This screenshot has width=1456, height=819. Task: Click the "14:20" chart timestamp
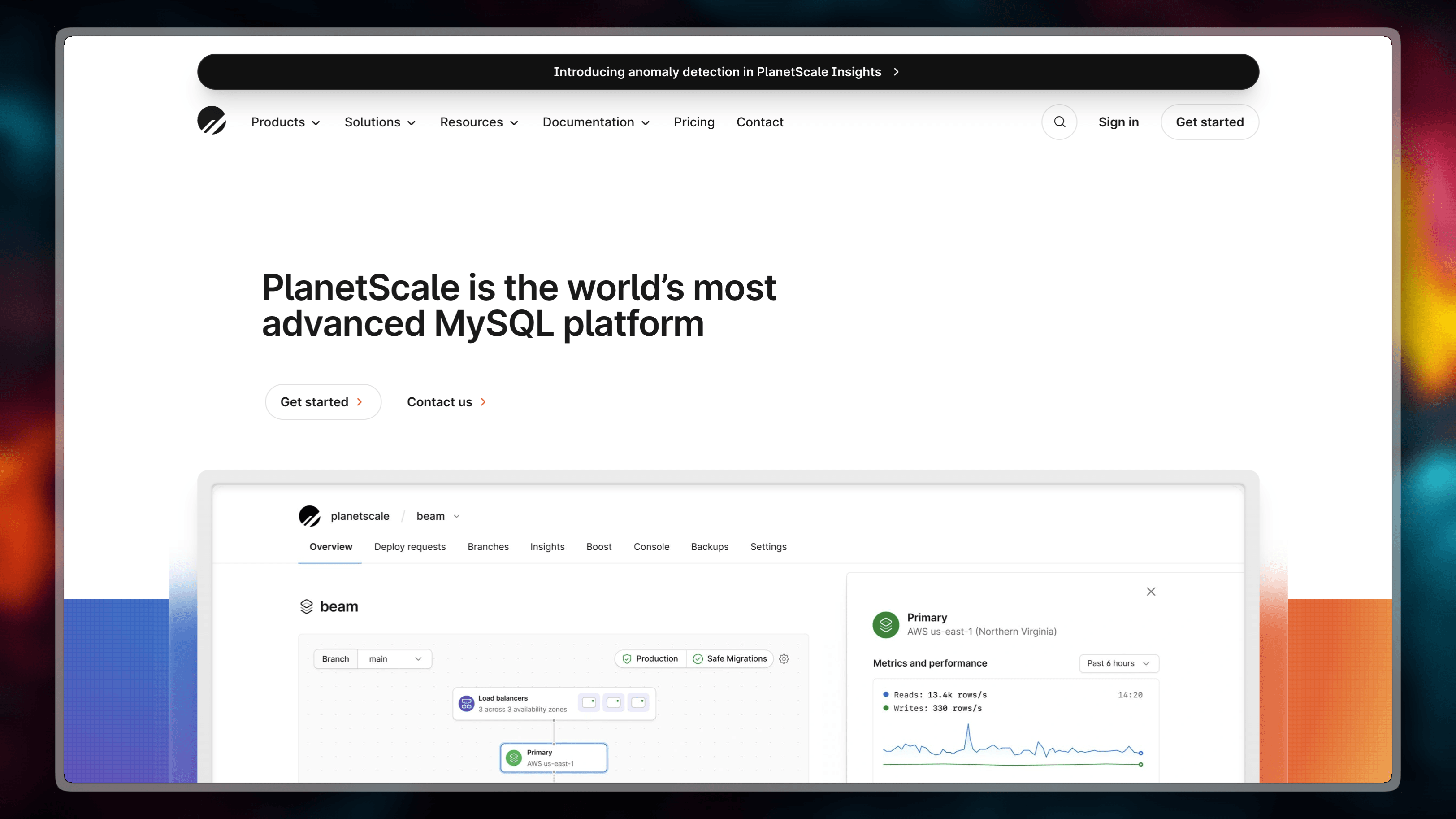1130,695
